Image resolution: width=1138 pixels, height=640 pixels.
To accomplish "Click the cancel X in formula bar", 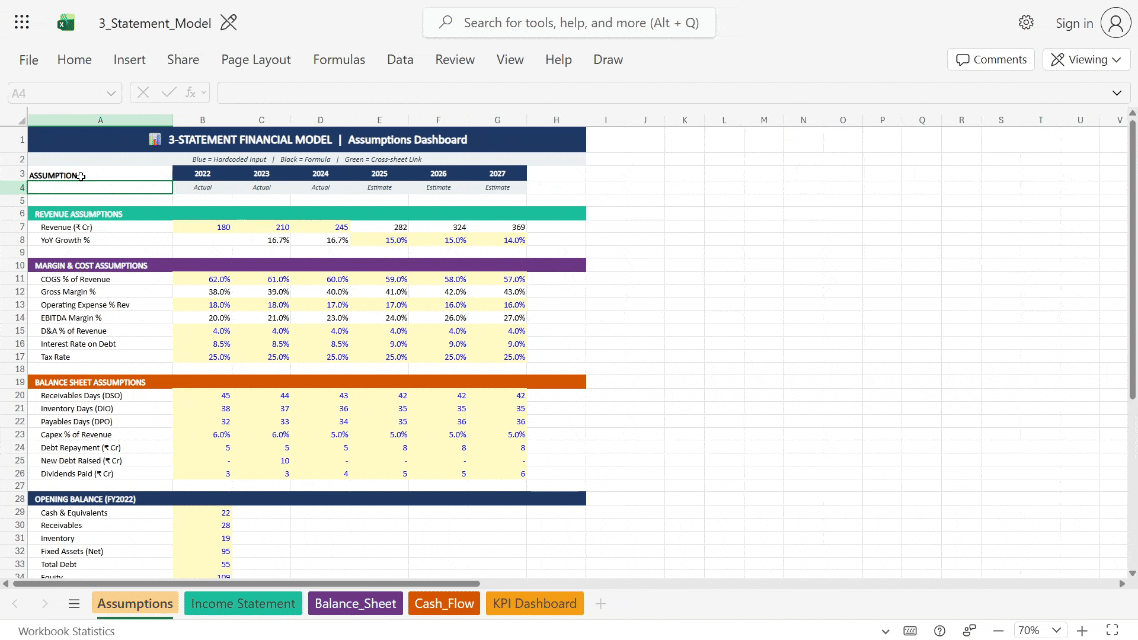I will tap(143, 92).
